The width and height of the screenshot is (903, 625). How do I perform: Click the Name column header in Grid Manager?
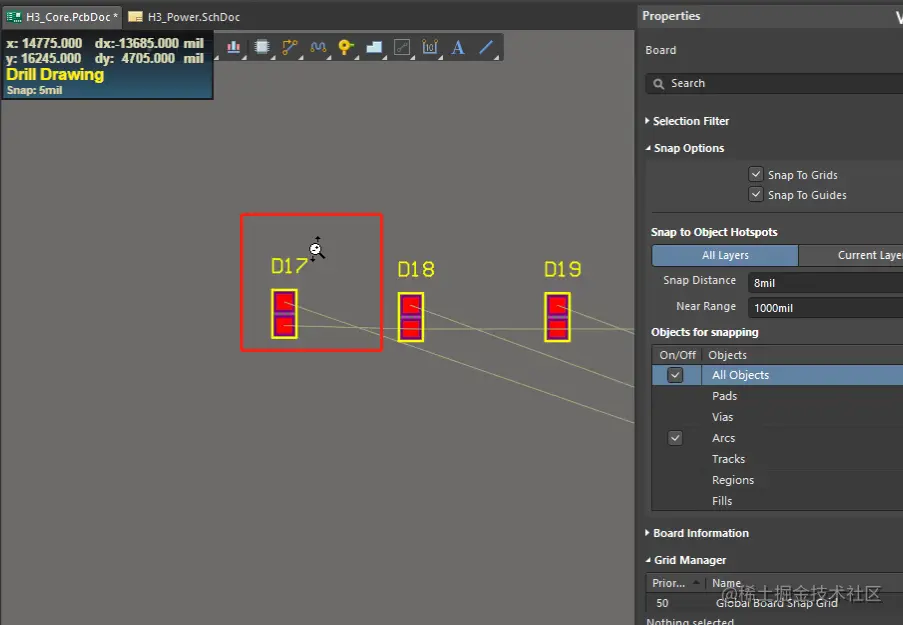pyautogui.click(x=726, y=583)
